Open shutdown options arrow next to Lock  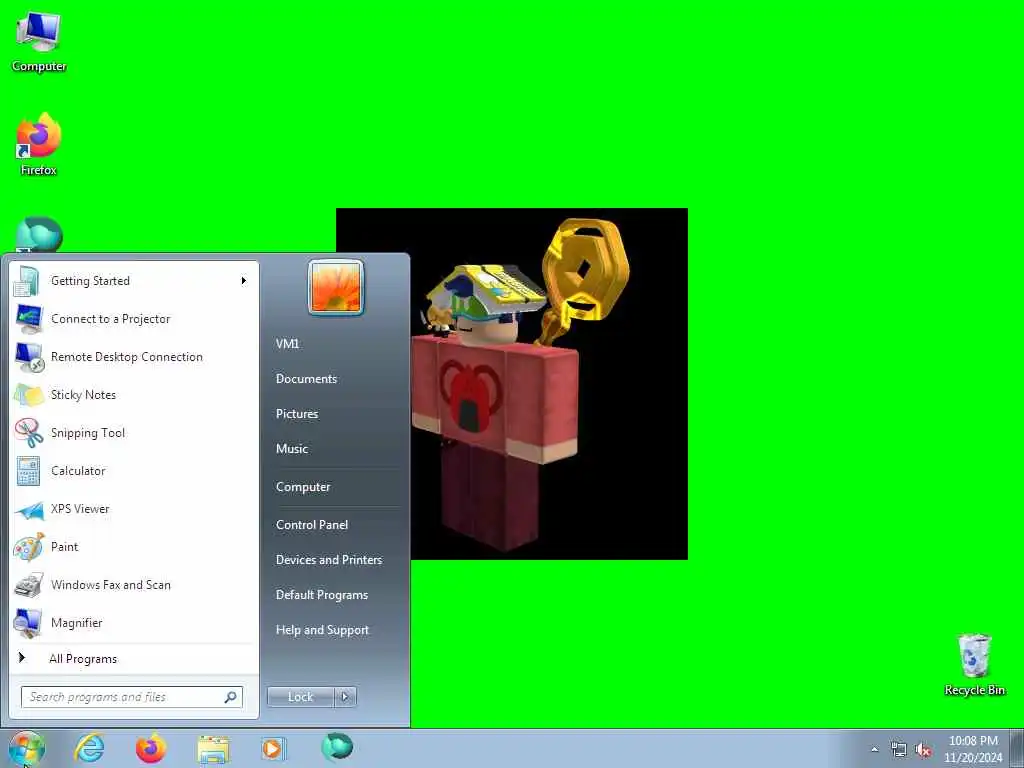345,697
